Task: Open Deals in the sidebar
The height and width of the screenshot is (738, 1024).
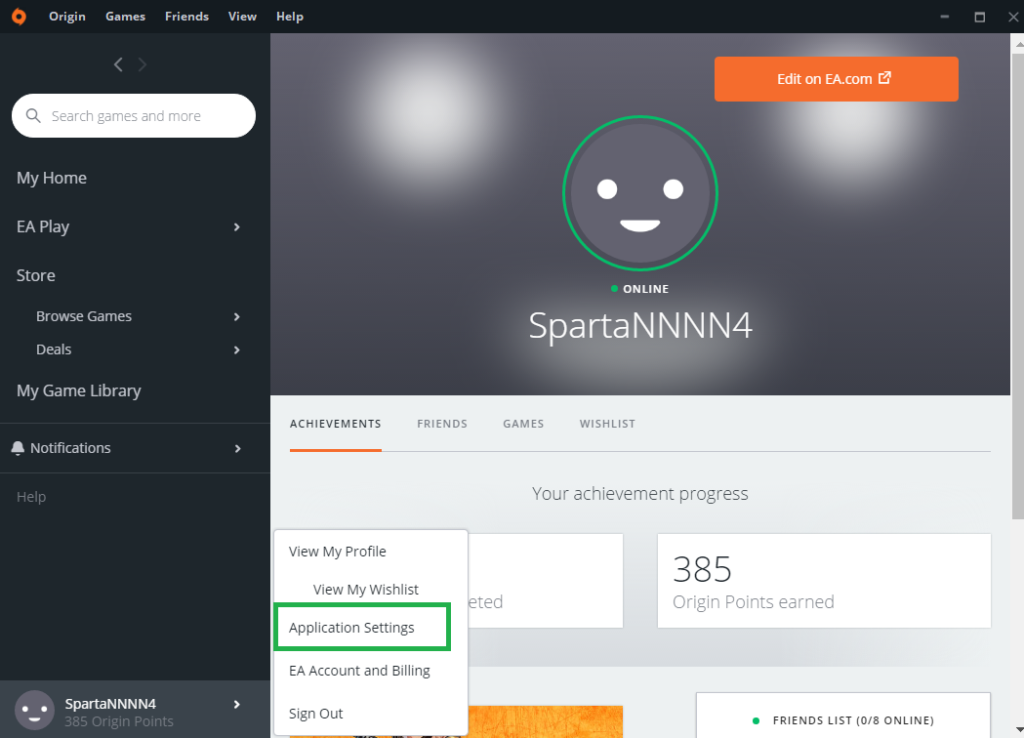Action: [x=54, y=349]
